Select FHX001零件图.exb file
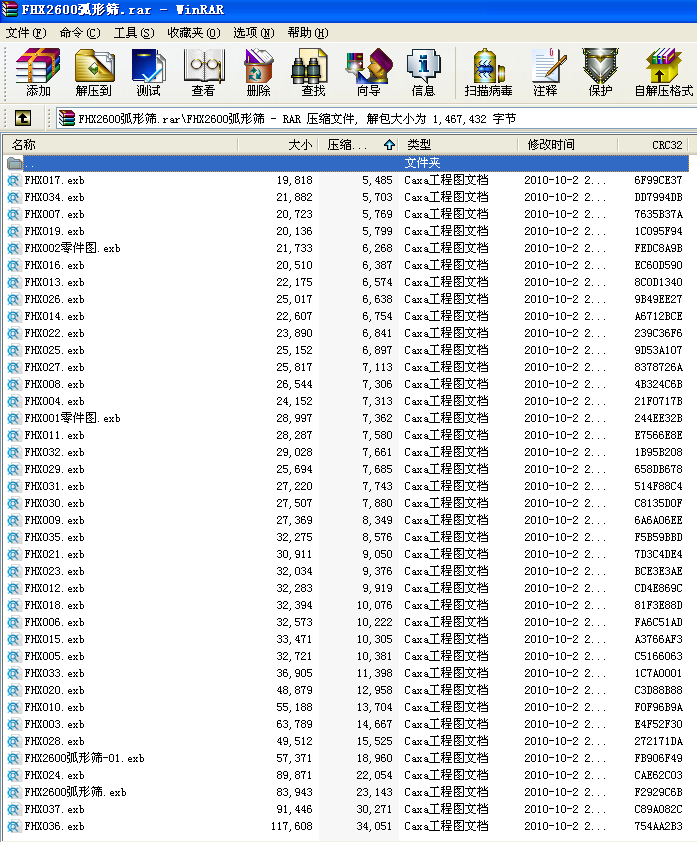697x842 pixels. coord(72,418)
